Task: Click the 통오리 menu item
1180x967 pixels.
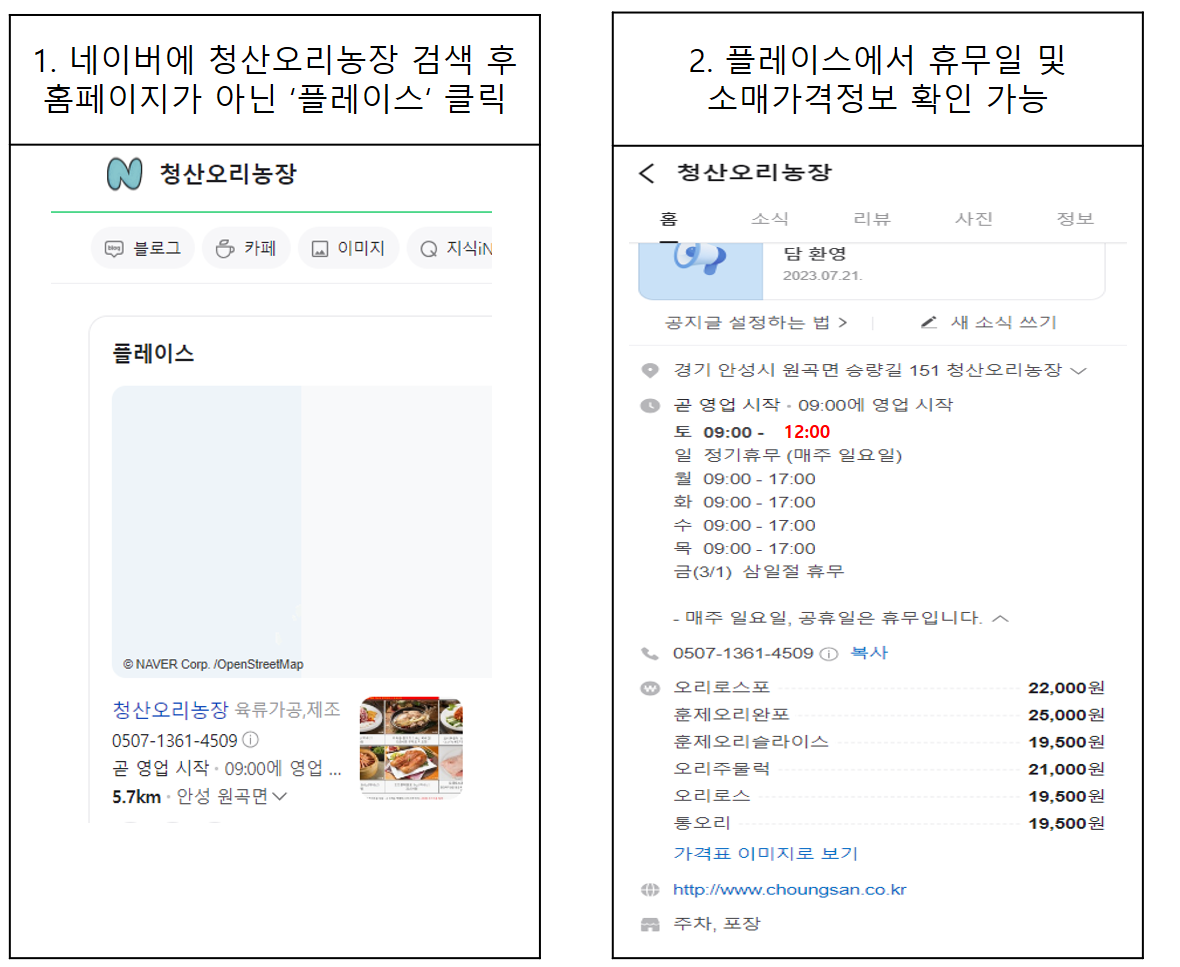Action: [x=701, y=823]
